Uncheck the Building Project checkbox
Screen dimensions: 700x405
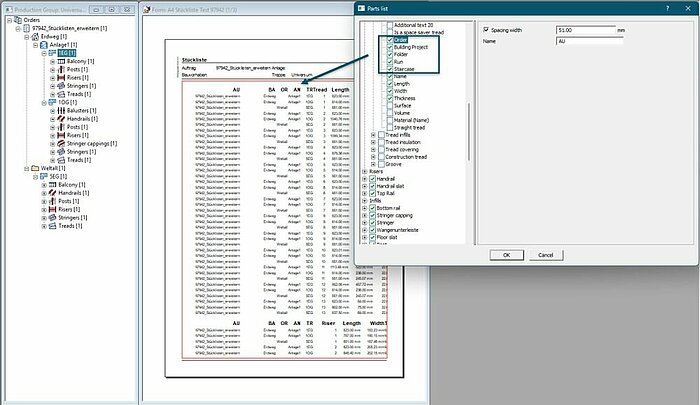[x=390, y=47]
